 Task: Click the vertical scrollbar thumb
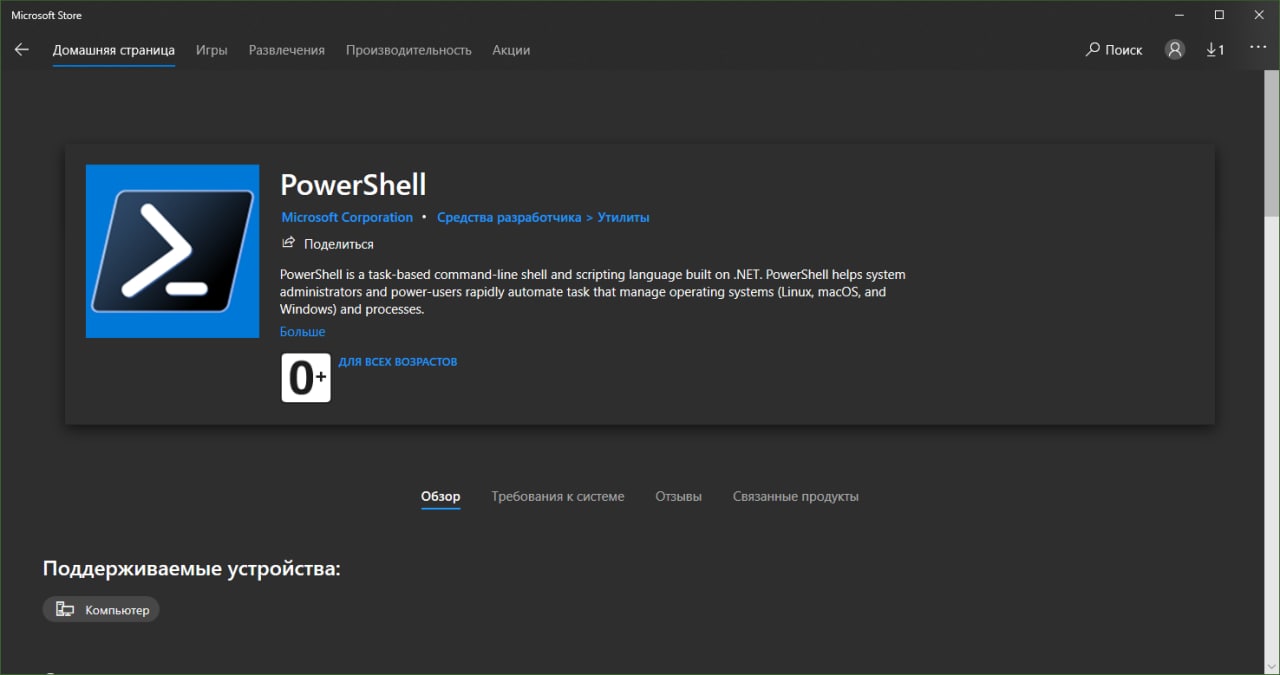[x=1272, y=145]
